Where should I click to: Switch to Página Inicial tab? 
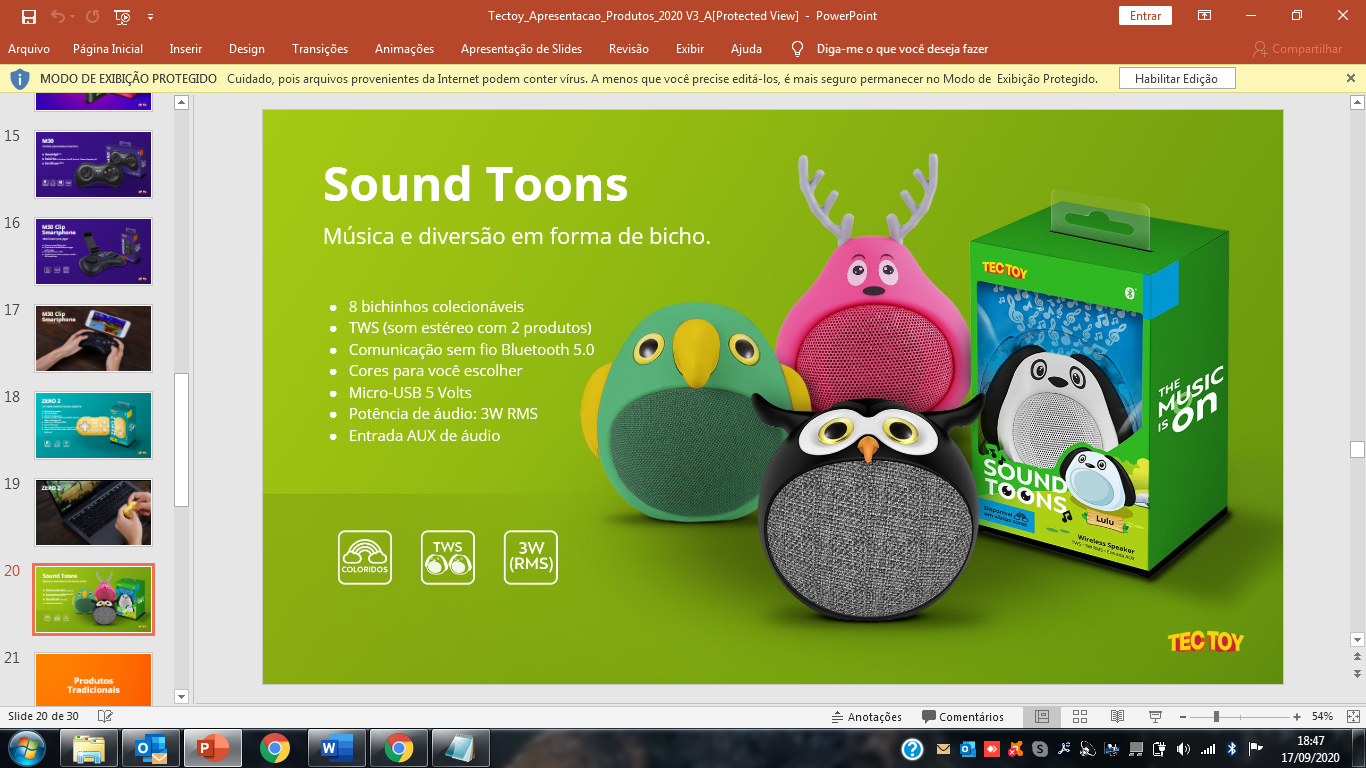click(x=108, y=49)
